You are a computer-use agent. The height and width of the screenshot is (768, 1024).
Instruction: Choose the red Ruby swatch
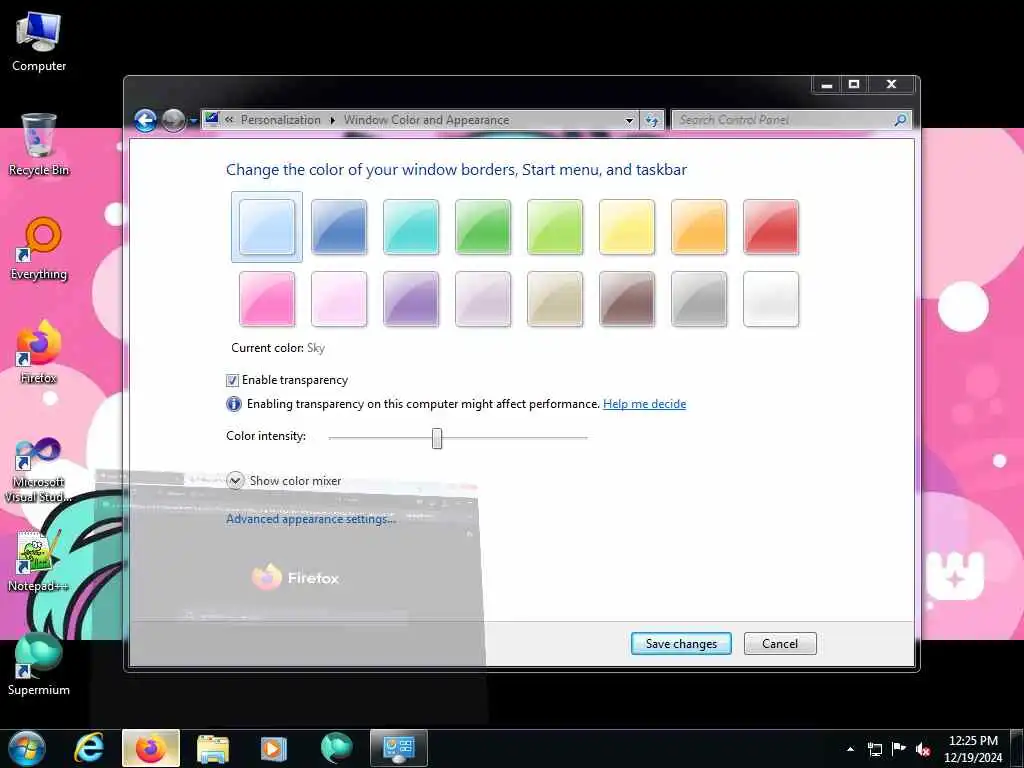coord(771,227)
